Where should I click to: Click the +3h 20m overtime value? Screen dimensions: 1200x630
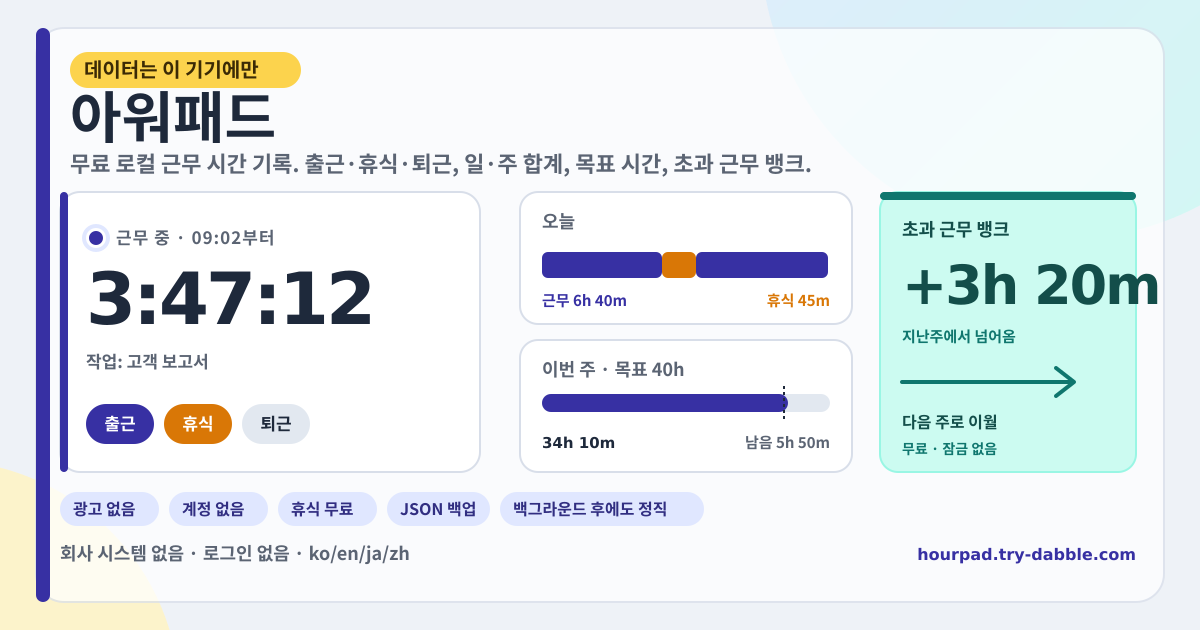1032,287
